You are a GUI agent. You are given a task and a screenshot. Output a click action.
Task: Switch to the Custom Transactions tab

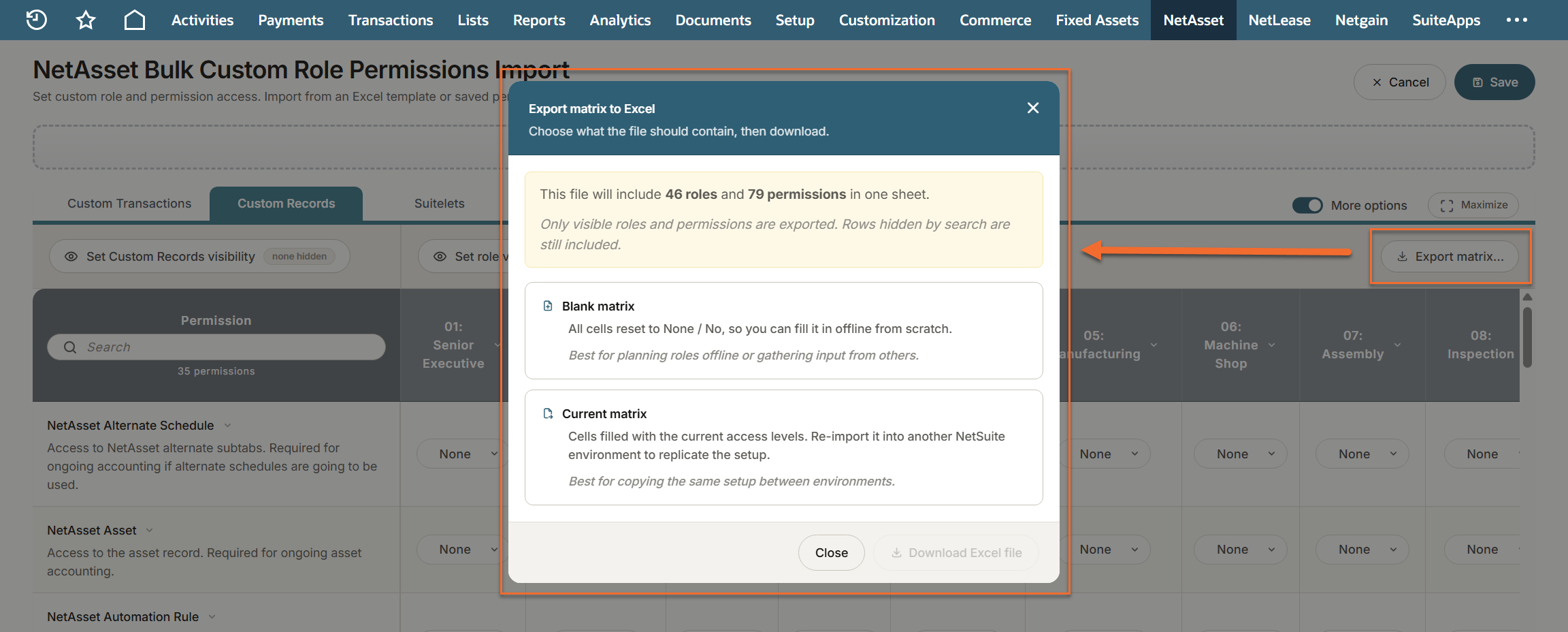pos(129,204)
